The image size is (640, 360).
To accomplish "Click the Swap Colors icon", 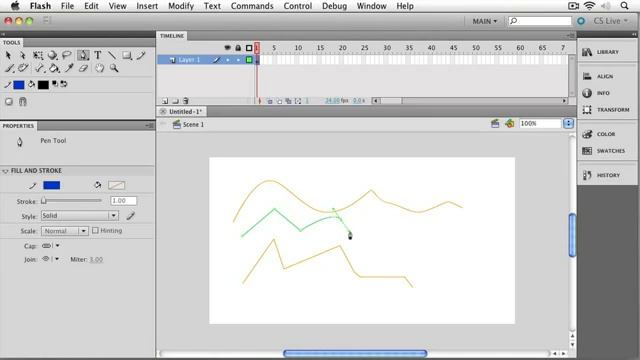I will (x=64, y=84).
